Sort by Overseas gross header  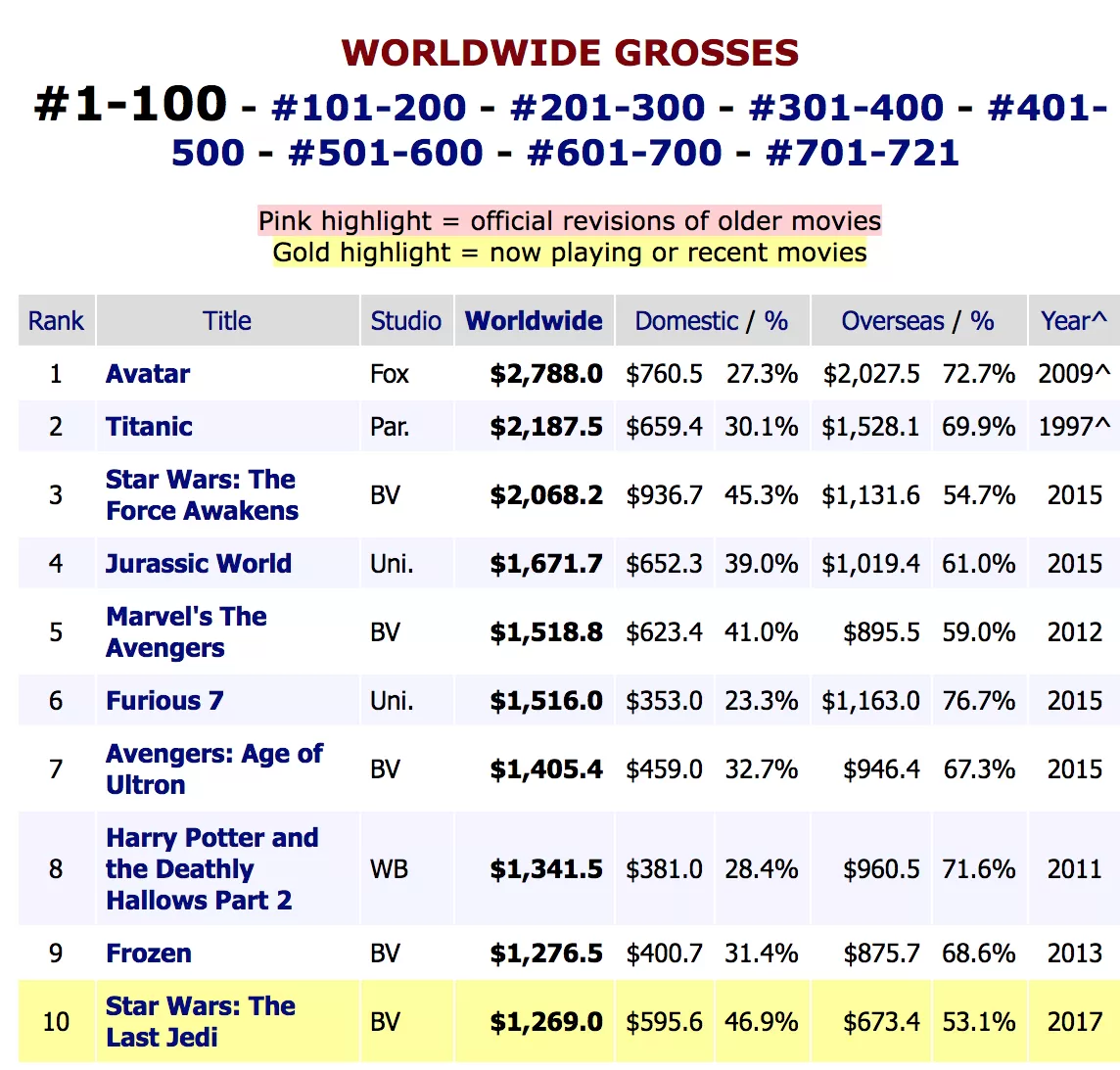point(893,321)
